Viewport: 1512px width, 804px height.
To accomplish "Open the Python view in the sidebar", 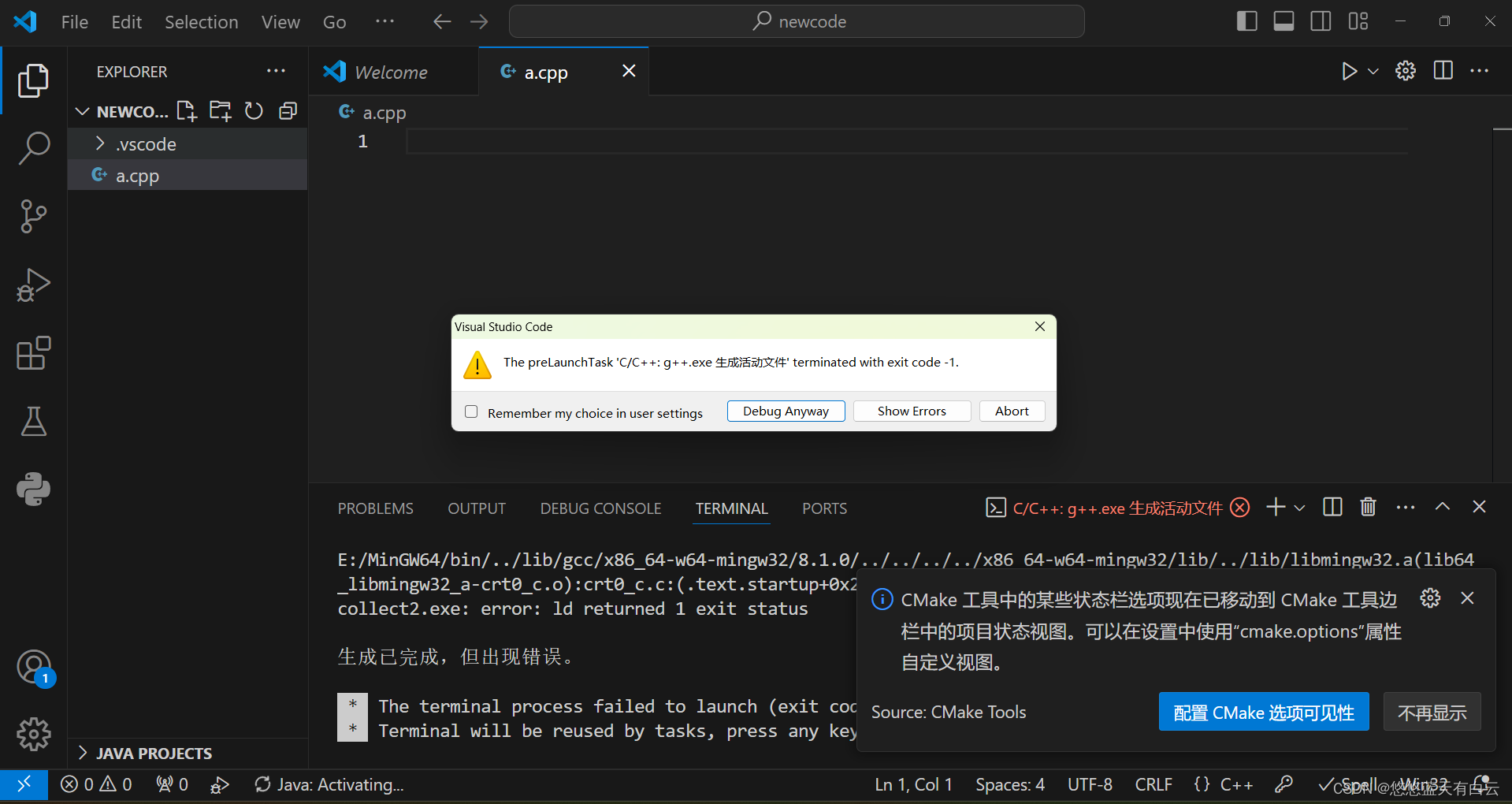I will 33,489.
